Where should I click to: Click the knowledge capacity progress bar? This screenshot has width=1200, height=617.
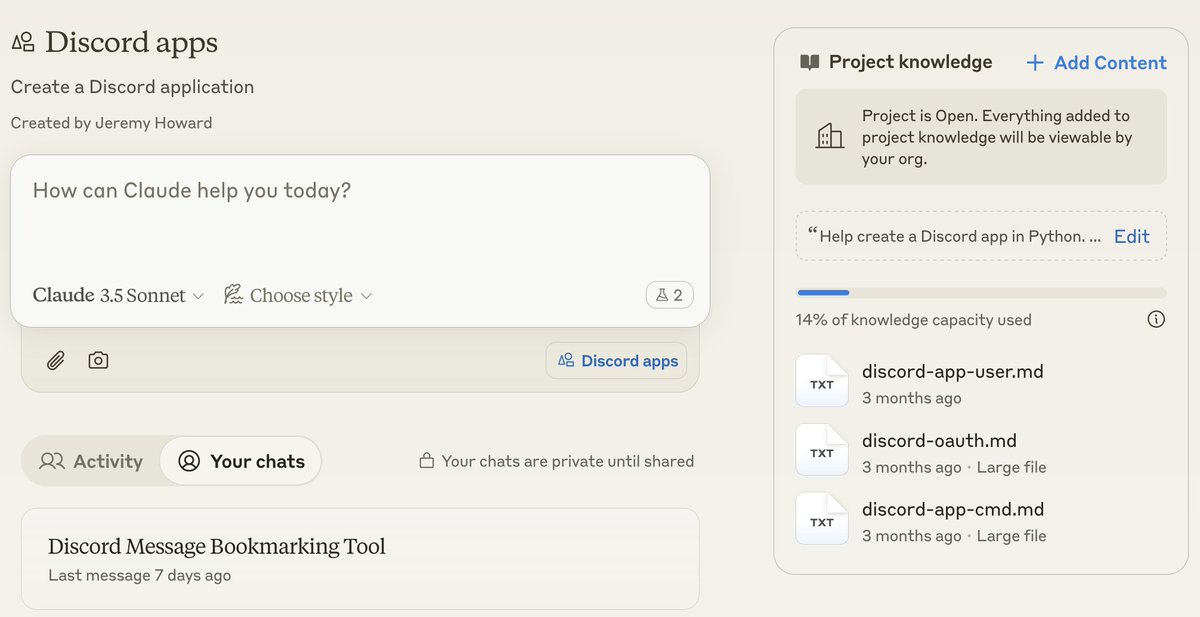coord(981,293)
